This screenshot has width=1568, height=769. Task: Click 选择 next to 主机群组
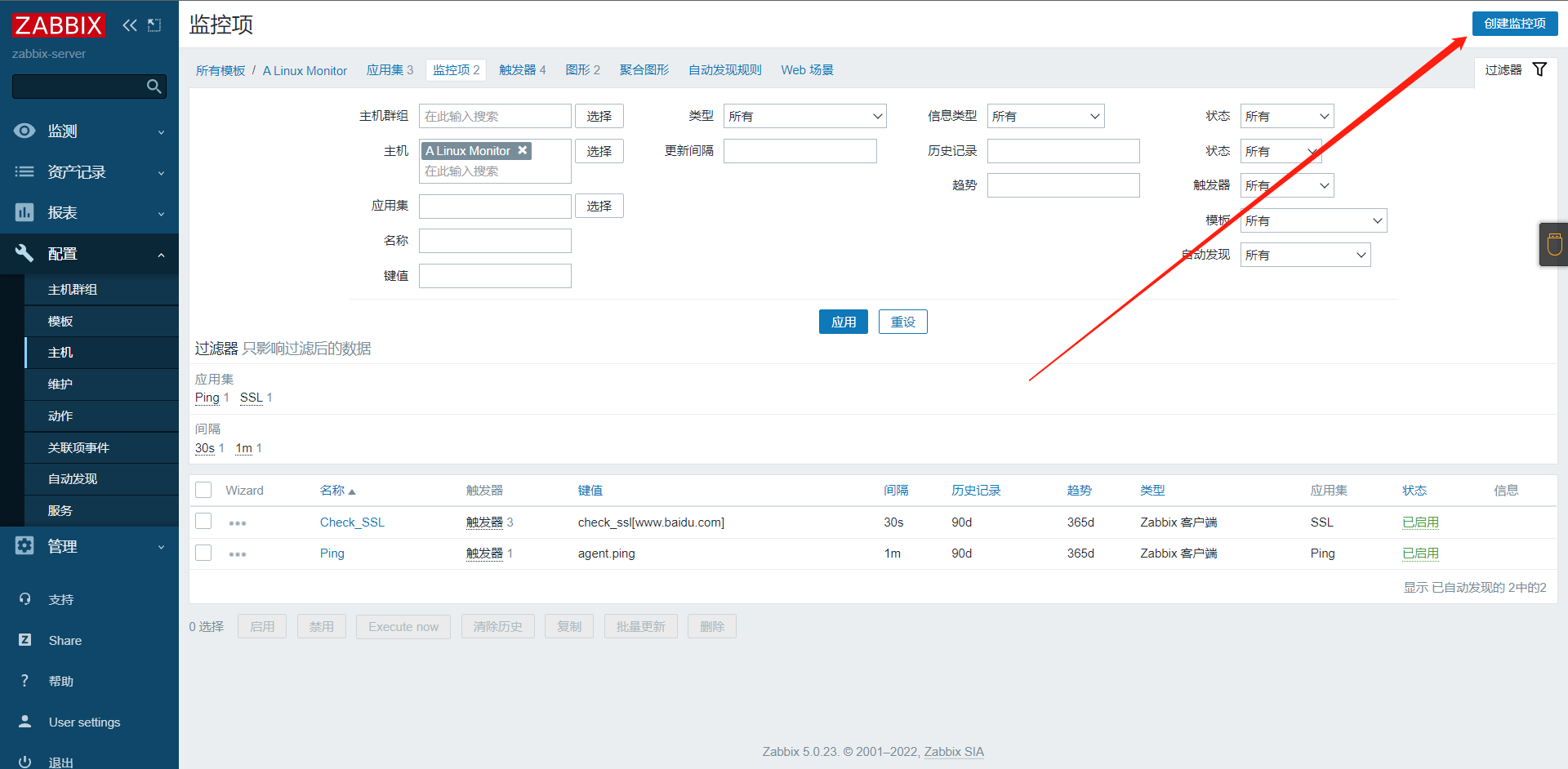point(599,116)
